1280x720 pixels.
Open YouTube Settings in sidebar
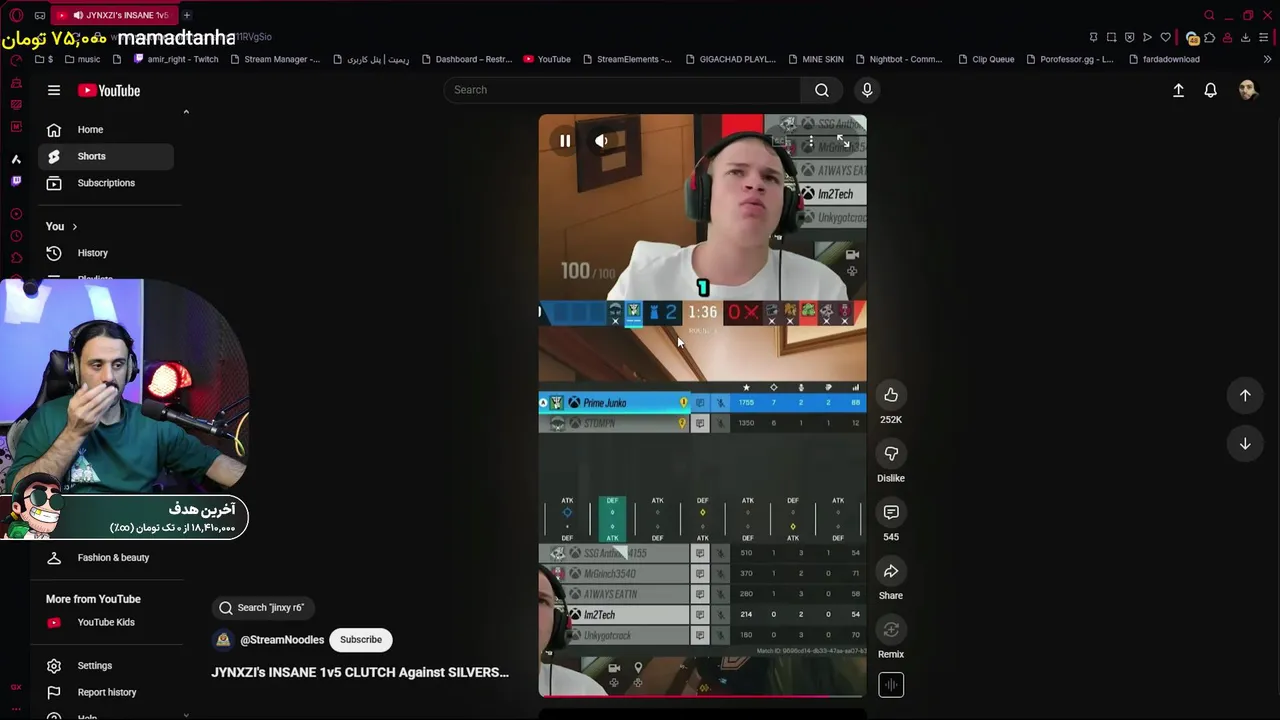(x=105, y=666)
